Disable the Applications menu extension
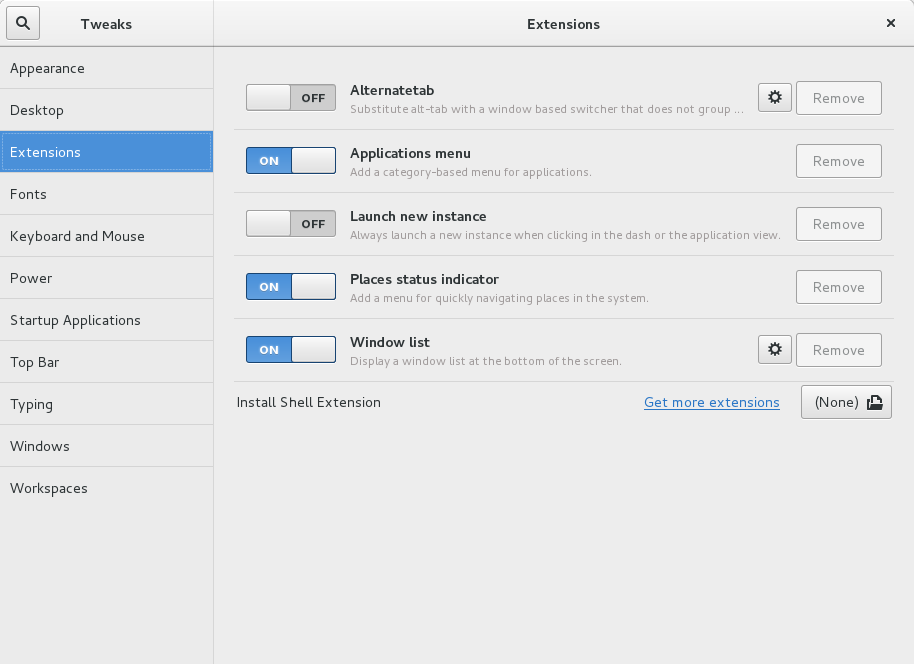Screen dimensions: 914x664 click(291, 160)
